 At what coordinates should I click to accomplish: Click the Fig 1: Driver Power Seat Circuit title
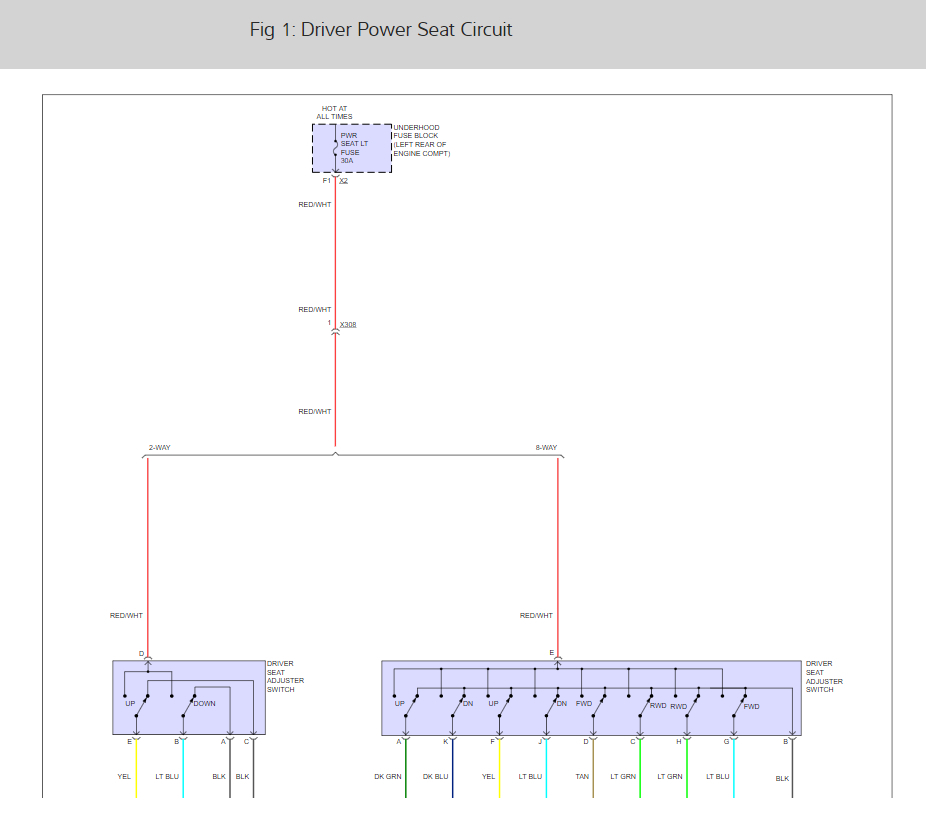(x=381, y=30)
